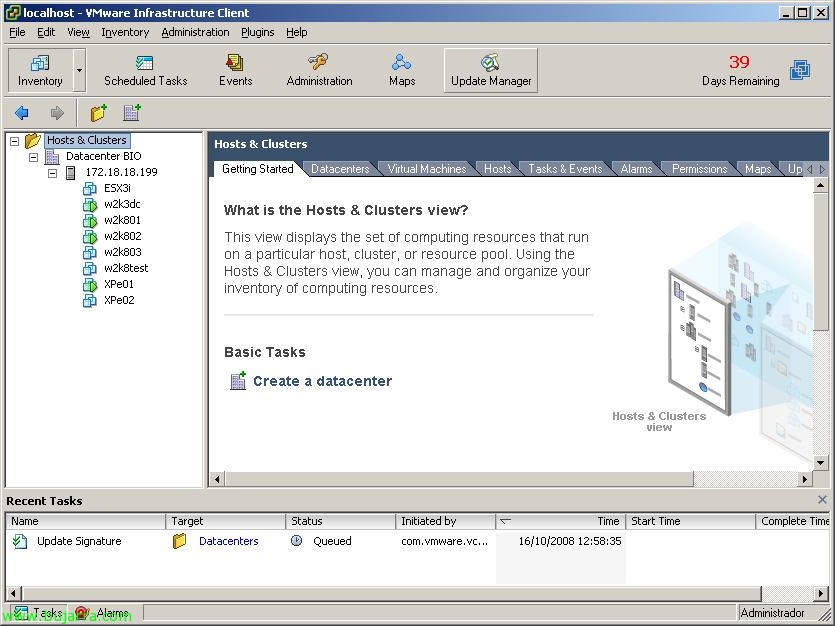
Task: Click the w2k3dc virtual machine icon
Action: click(x=90, y=204)
